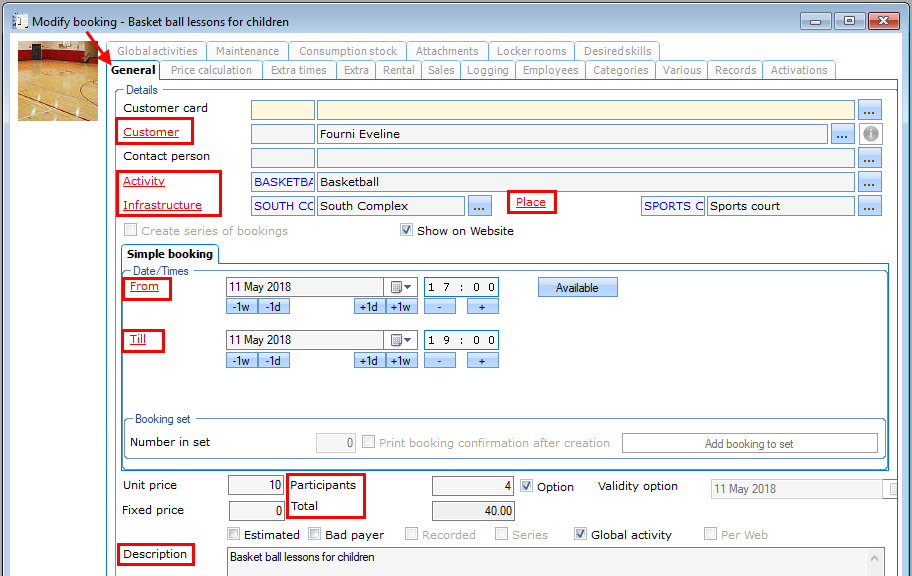Viewport: 912px width, 576px height.
Task: Click Add booking to set button
Action: point(749,443)
